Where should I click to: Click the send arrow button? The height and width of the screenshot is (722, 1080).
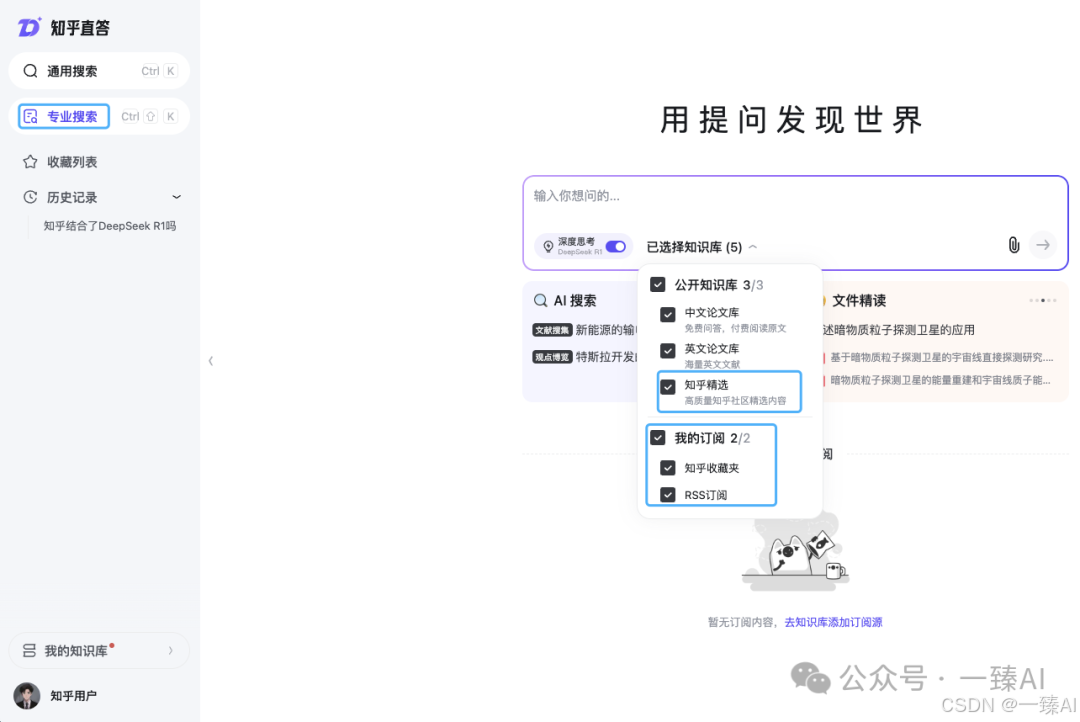pyautogui.click(x=1043, y=245)
